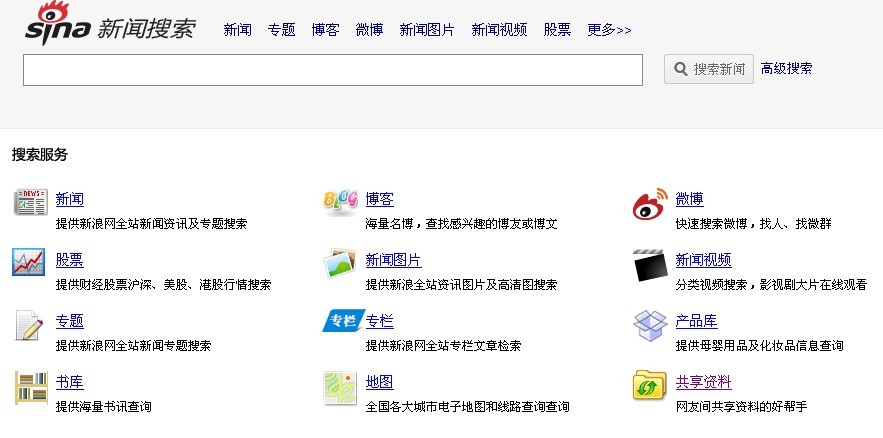Open the 书库 service link
The image size is (883, 438).
coord(70,382)
